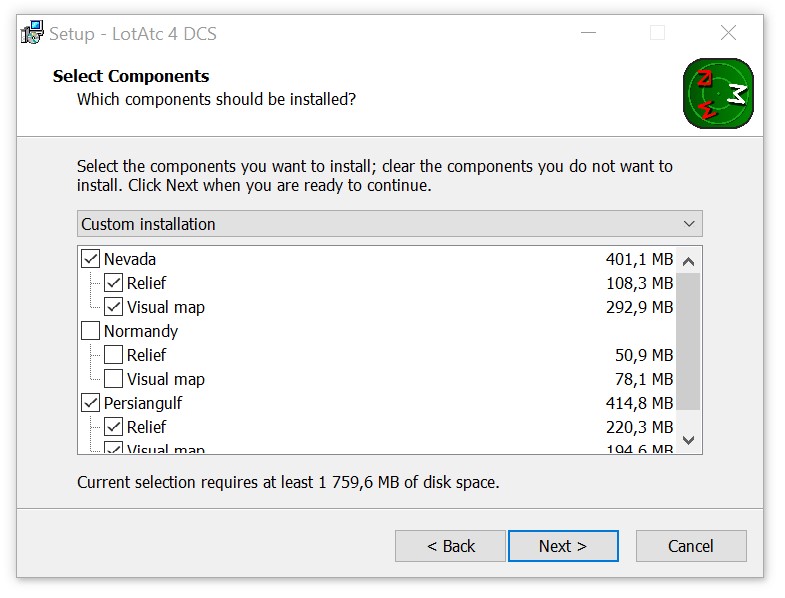This screenshot has width=785, height=598.
Task: Minimize the Setup window
Action: point(588,33)
